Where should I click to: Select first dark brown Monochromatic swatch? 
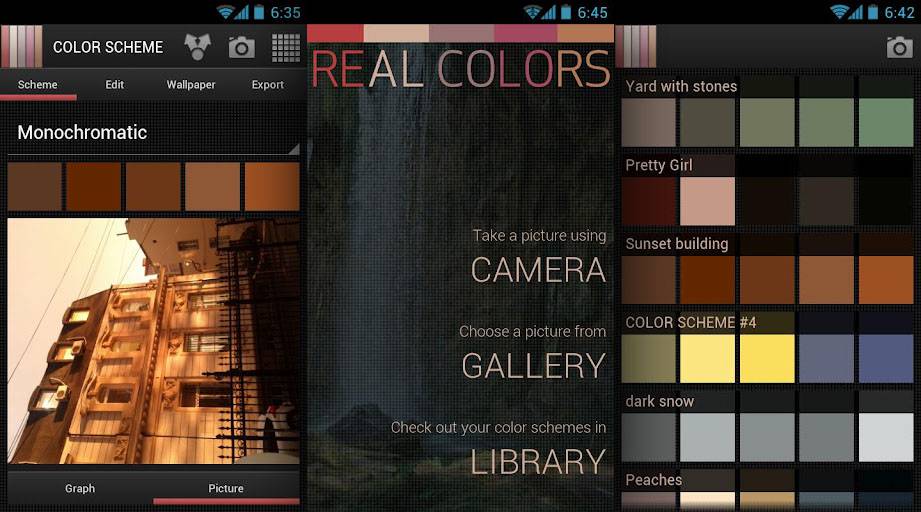pyautogui.click(x=35, y=187)
